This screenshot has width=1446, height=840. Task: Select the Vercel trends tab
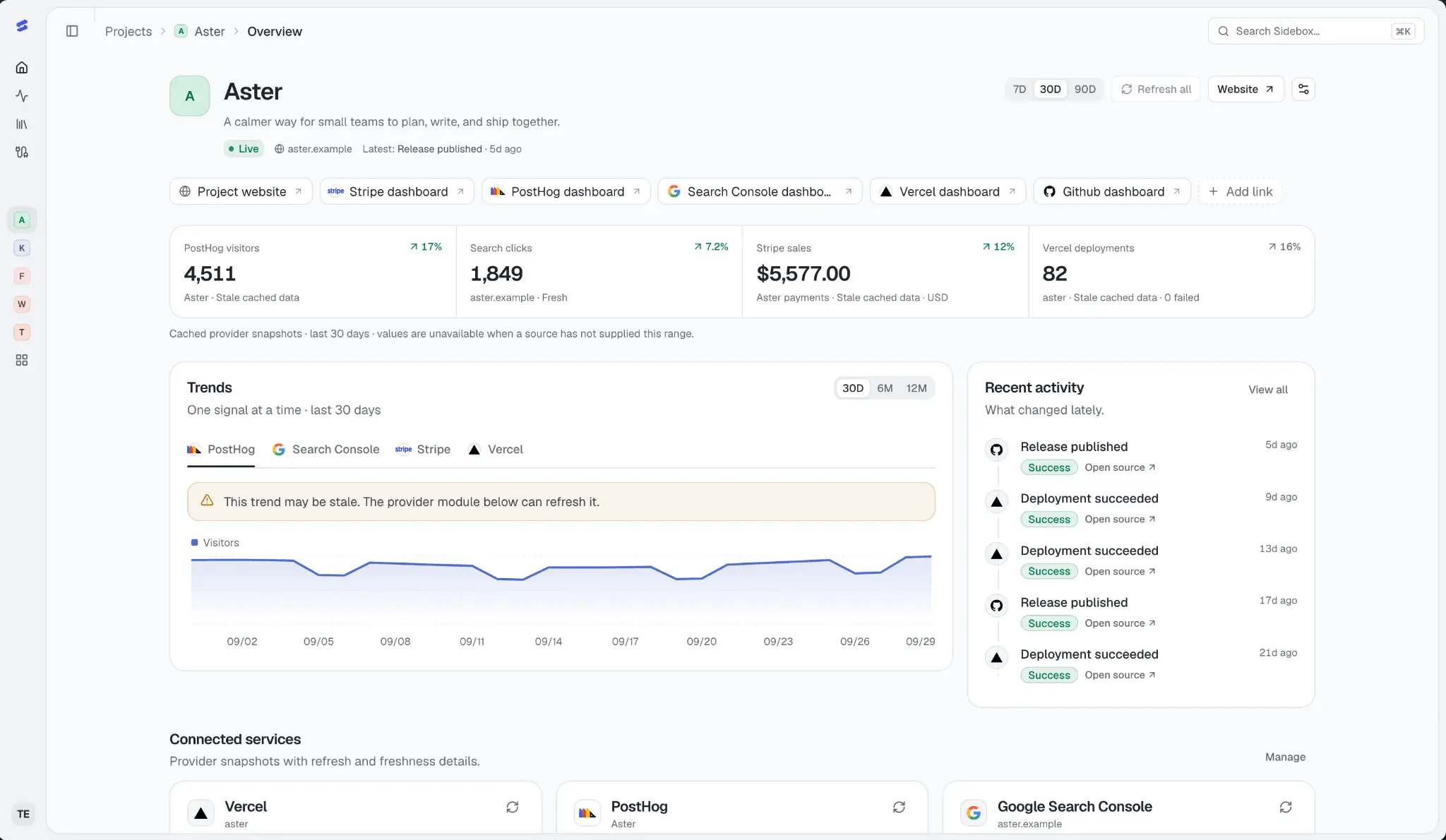pyautogui.click(x=496, y=450)
